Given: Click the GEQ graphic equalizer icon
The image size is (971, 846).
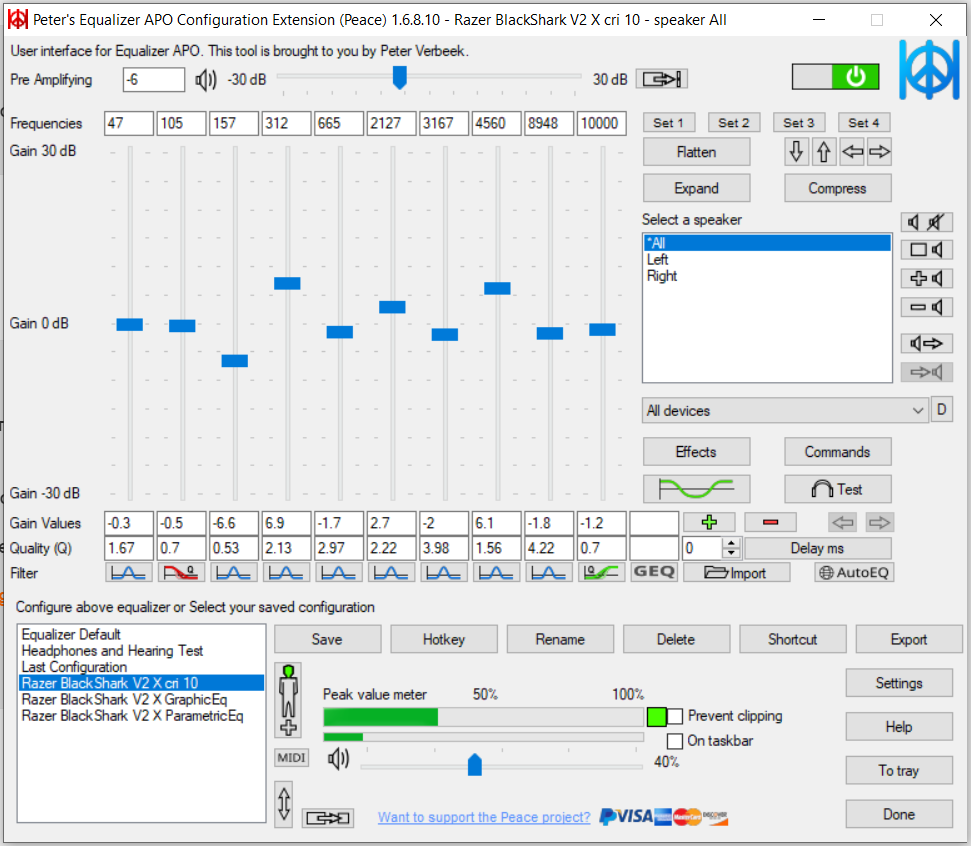Looking at the screenshot, I should click(654, 572).
